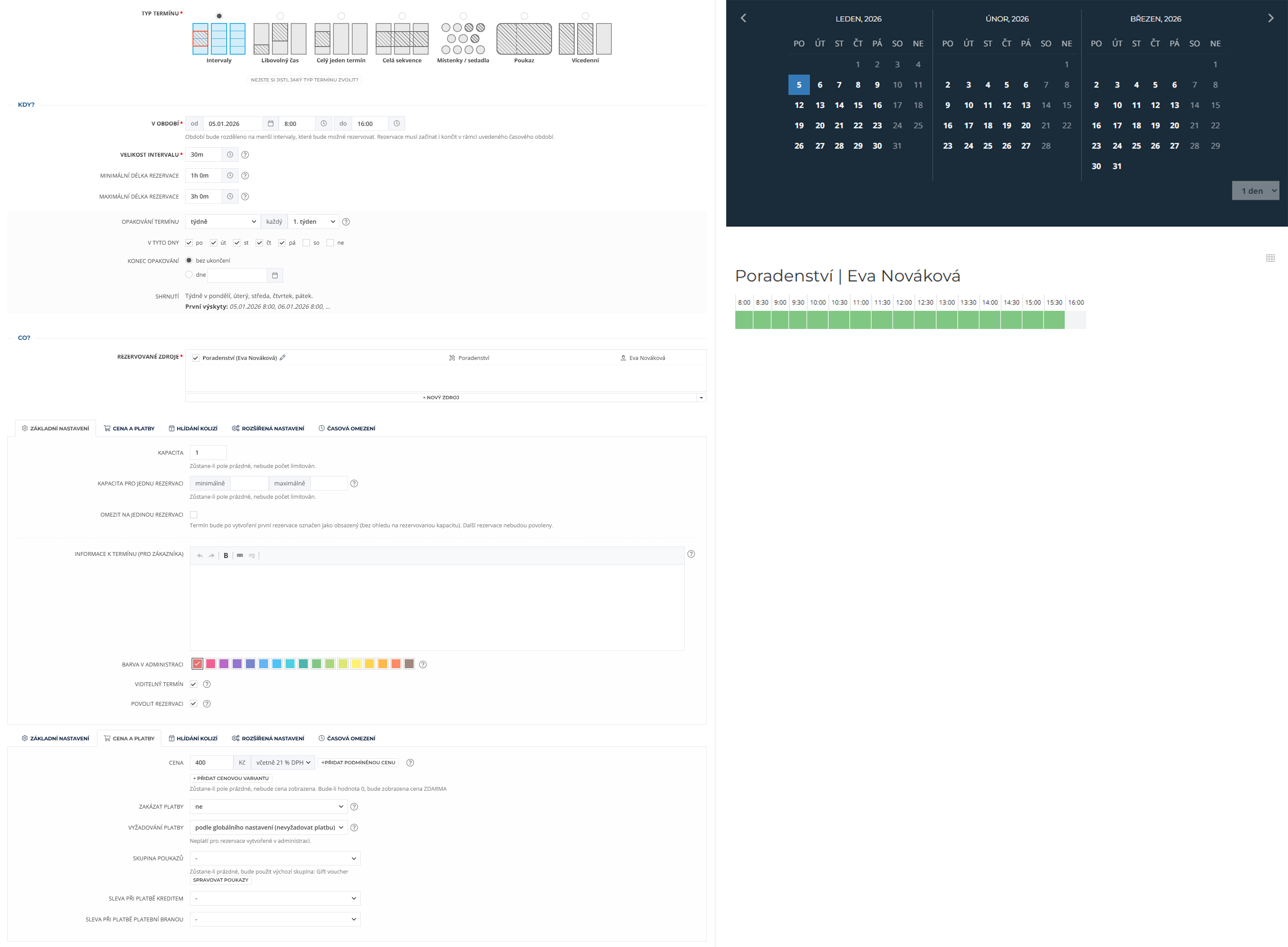Screen dimensions: 1288x947
Task: Select the Poukaz term type icon
Action: click(x=524, y=39)
